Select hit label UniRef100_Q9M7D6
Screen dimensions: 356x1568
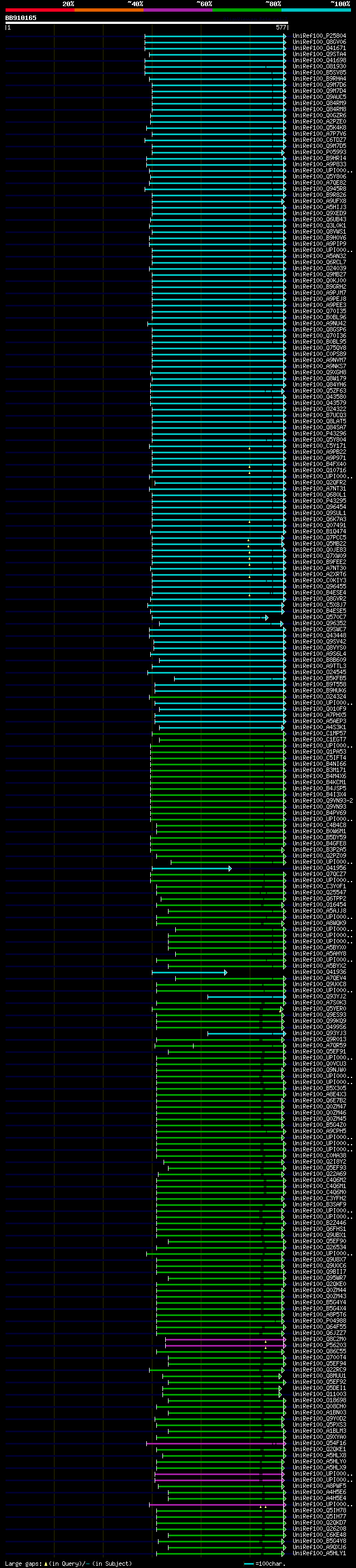coord(319,85)
